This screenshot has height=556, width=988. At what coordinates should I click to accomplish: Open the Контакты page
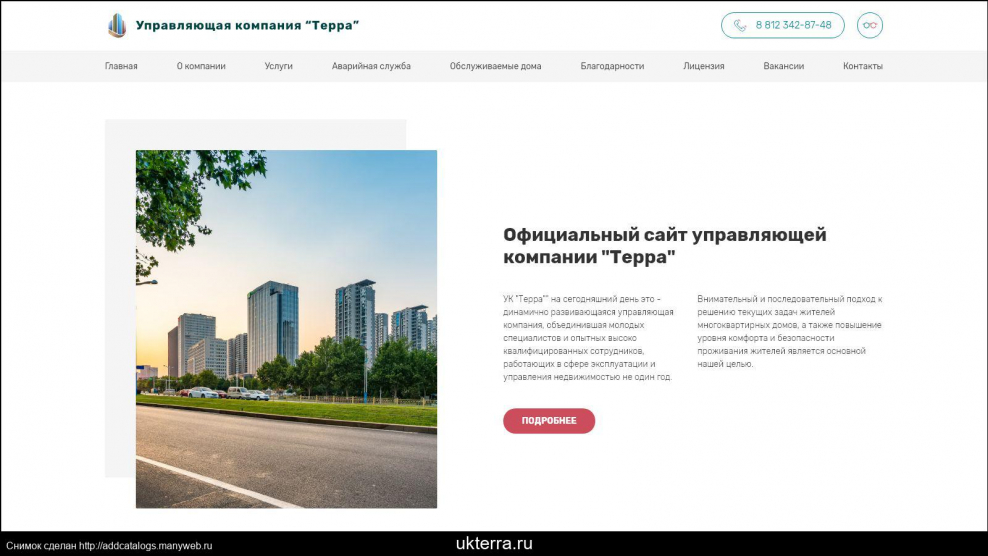(x=862, y=66)
